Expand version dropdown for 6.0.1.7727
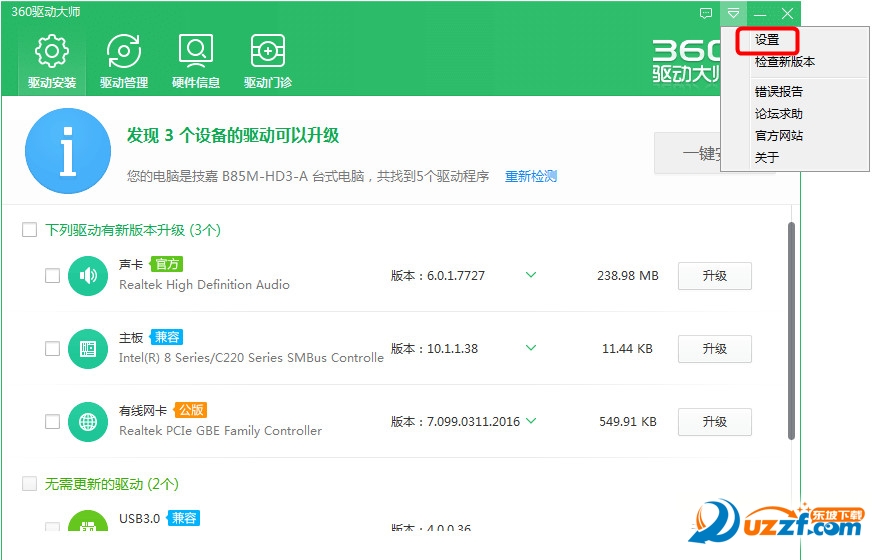This screenshot has width=872, height=560. coord(531,275)
